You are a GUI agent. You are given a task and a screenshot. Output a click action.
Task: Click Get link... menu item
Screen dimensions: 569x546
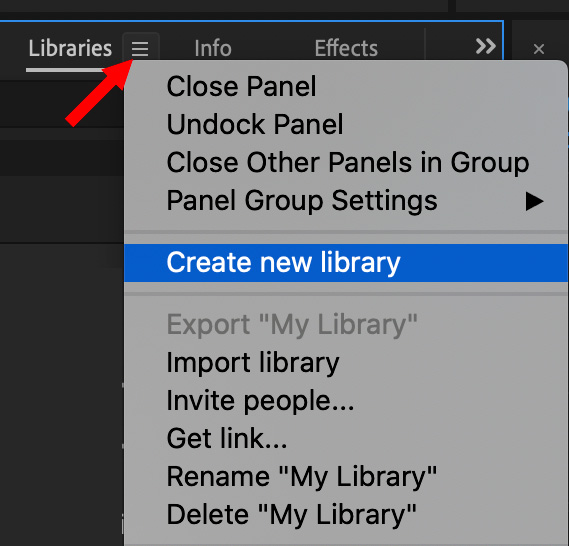pyautogui.click(x=346, y=438)
